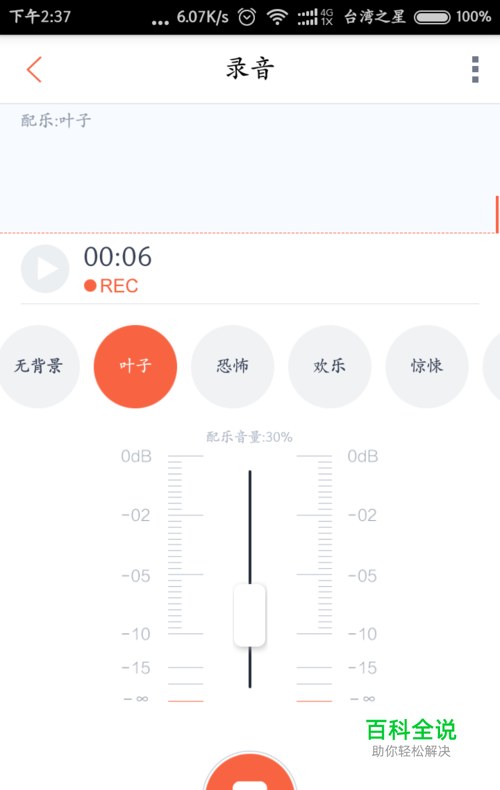This screenshot has width=500, height=790.
Task: Choose the 欢乐 background music
Action: pos(330,366)
